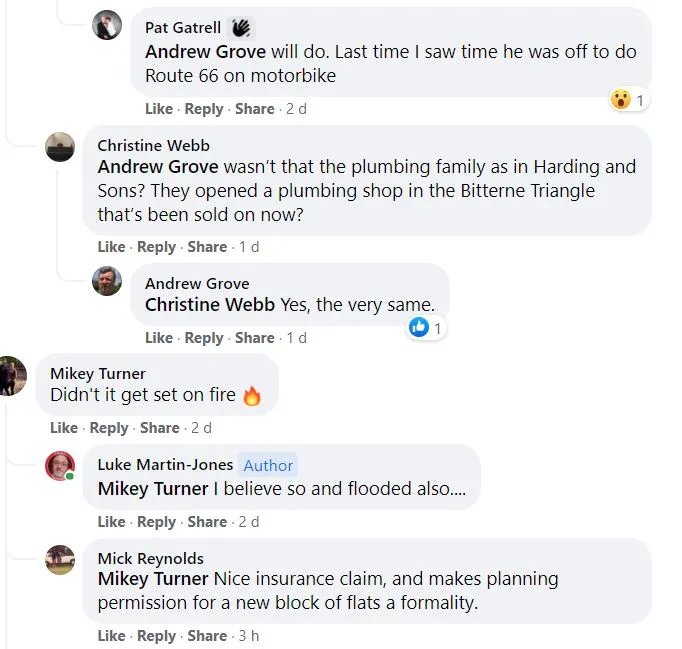Open the wow reaction on Pat's comment
This screenshot has width=682, height=649.
click(626, 99)
